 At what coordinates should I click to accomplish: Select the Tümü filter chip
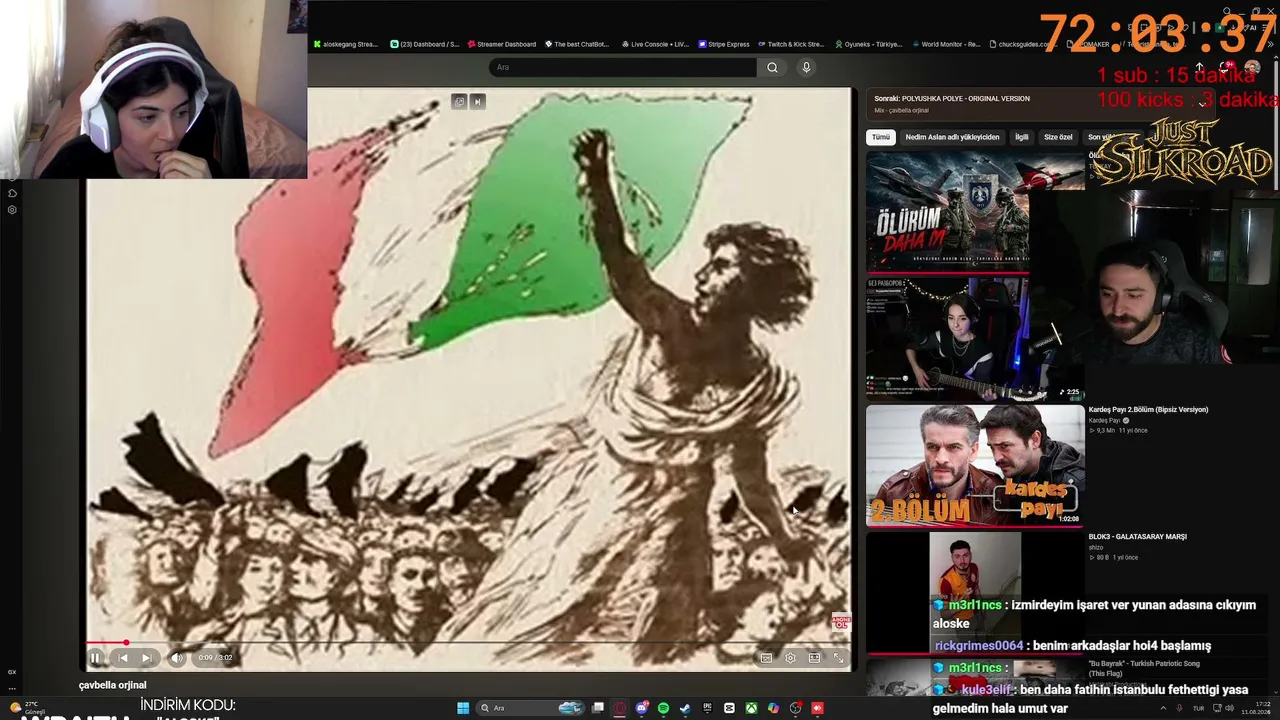point(880,137)
